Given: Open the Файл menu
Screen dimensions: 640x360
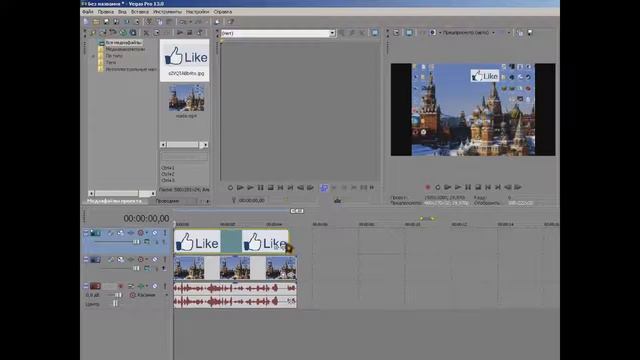Looking at the screenshot, I should coord(88,12).
